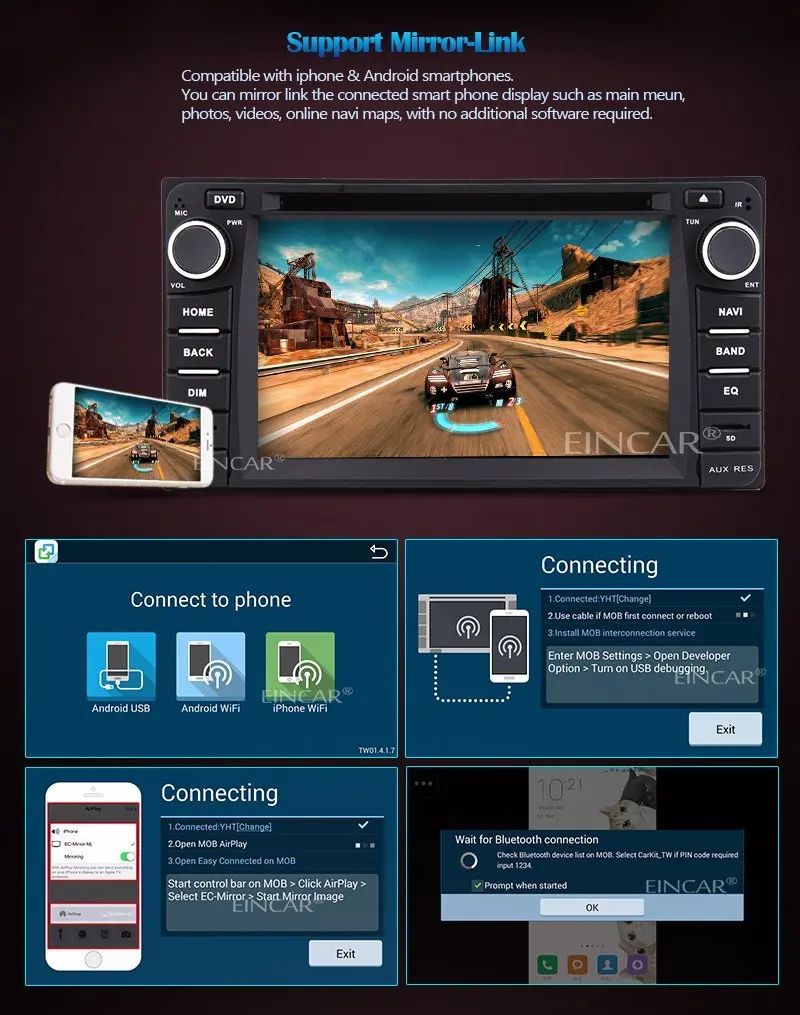
Task: Uncheck the Prompt when started checkbox
Action: (x=476, y=884)
